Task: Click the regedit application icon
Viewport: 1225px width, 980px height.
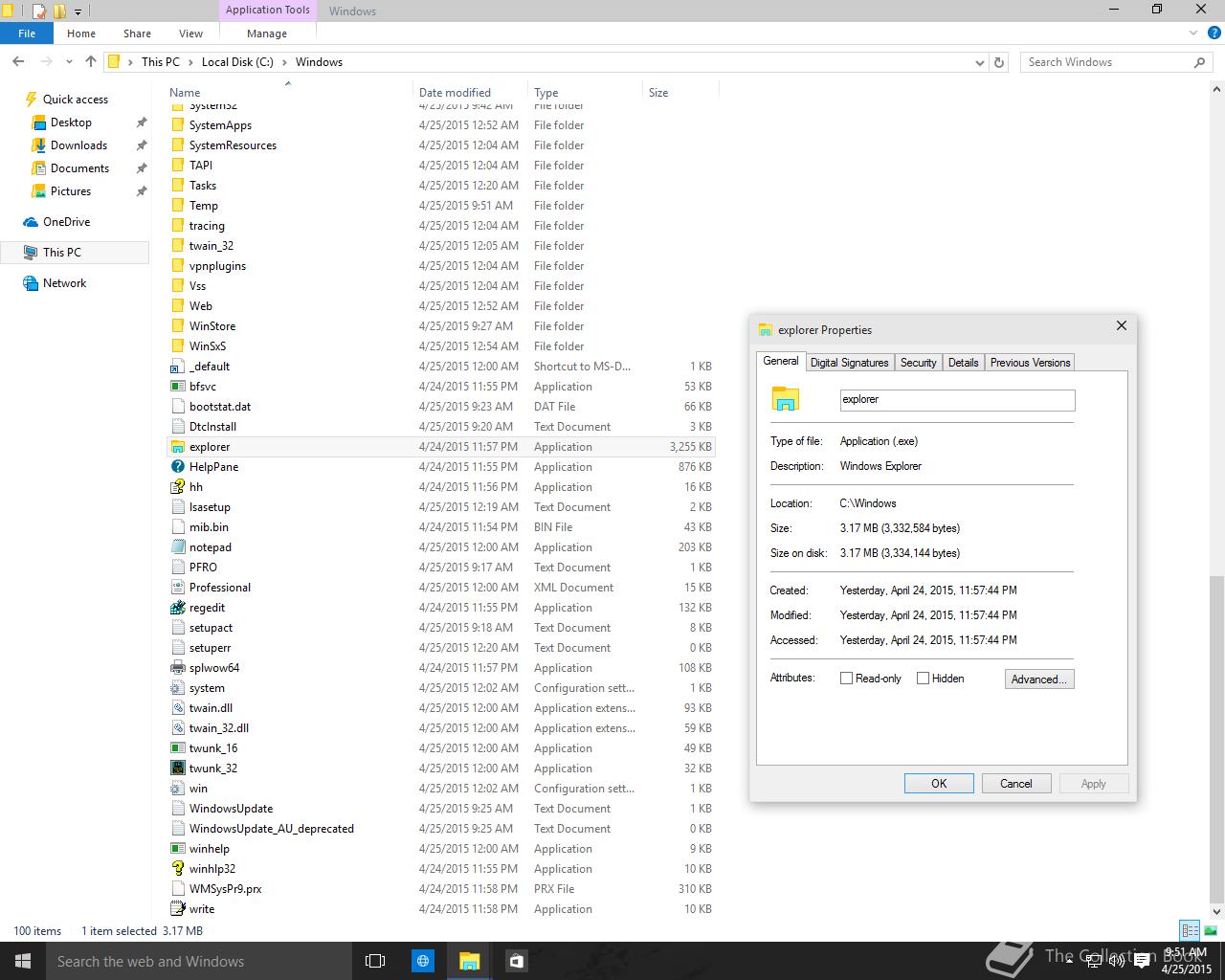Action: 177,608
